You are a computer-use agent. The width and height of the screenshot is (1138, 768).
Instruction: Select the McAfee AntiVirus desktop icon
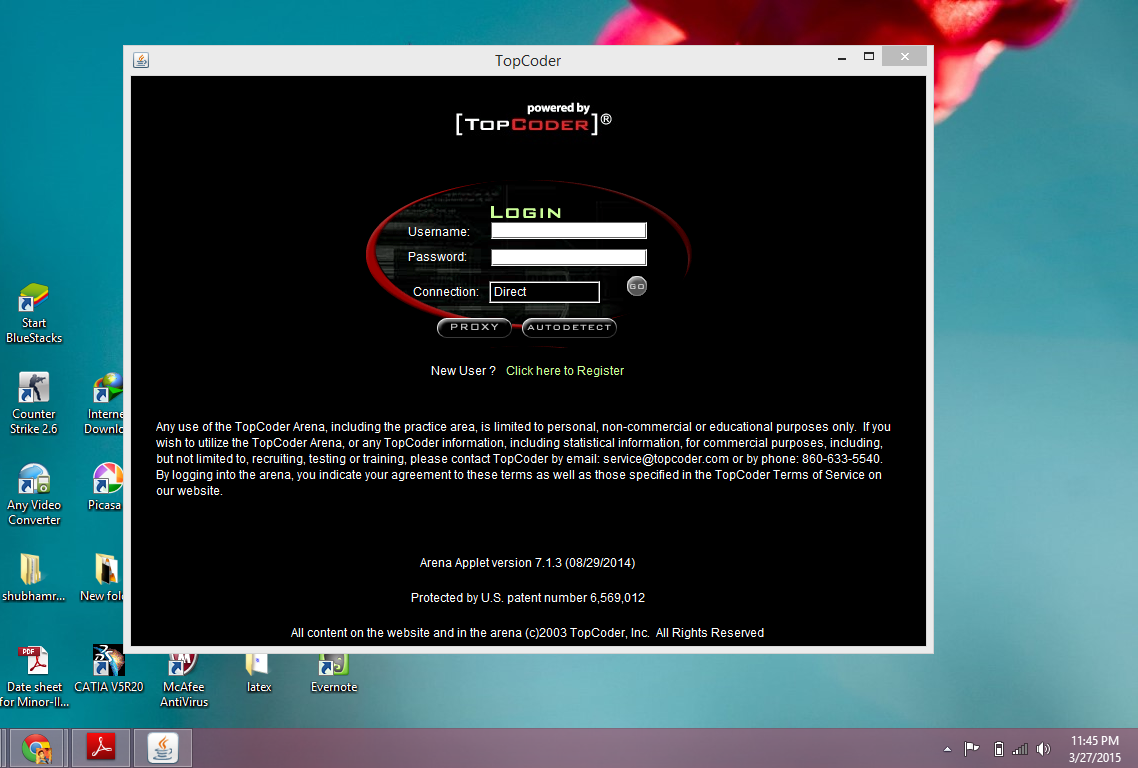184,680
